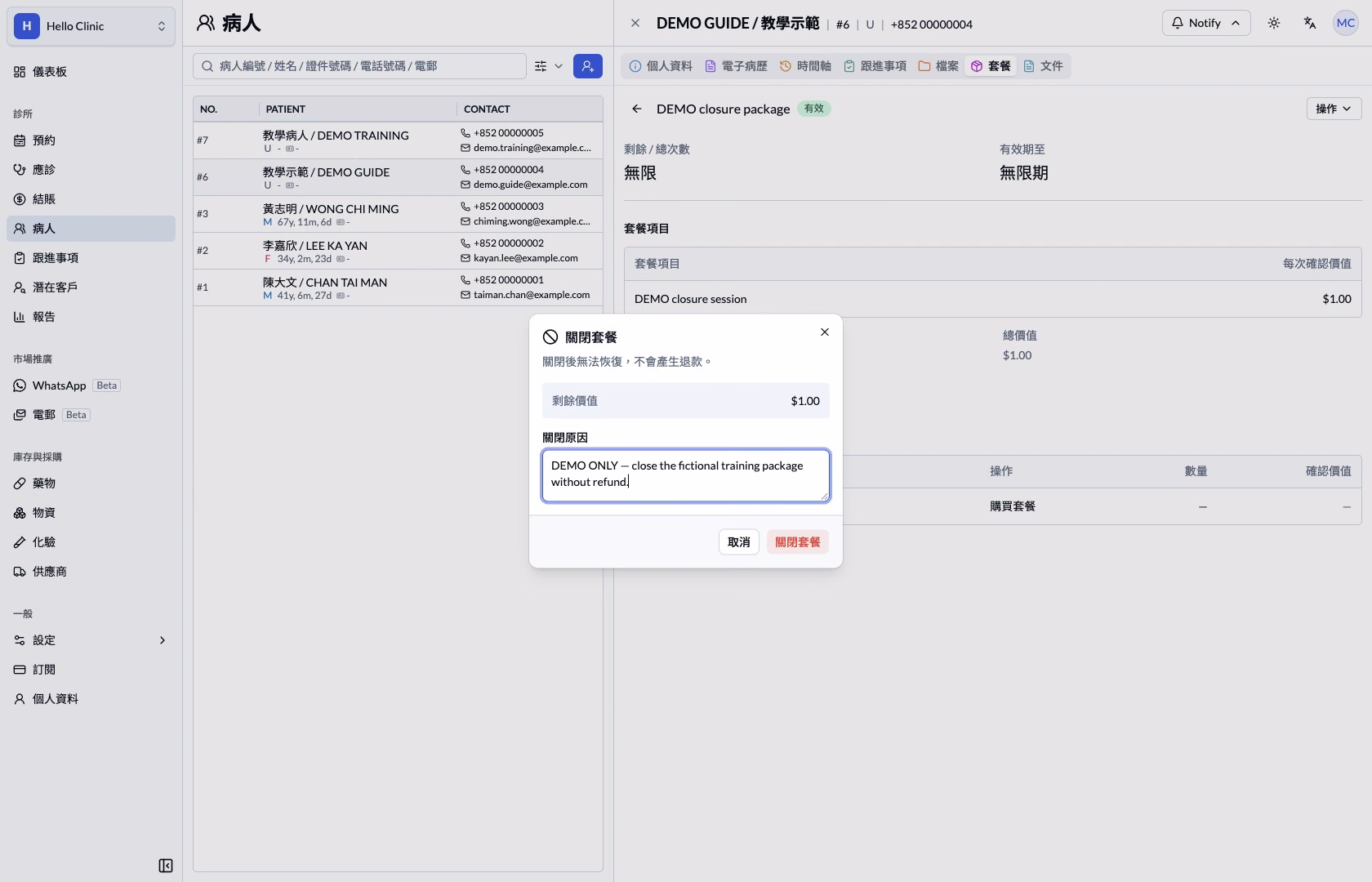Go to 預約 appointments in the sidebar
1372x882 pixels.
[91, 140]
